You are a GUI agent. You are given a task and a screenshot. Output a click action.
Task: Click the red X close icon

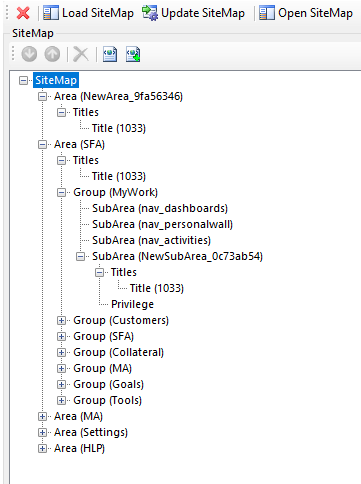coord(23,13)
